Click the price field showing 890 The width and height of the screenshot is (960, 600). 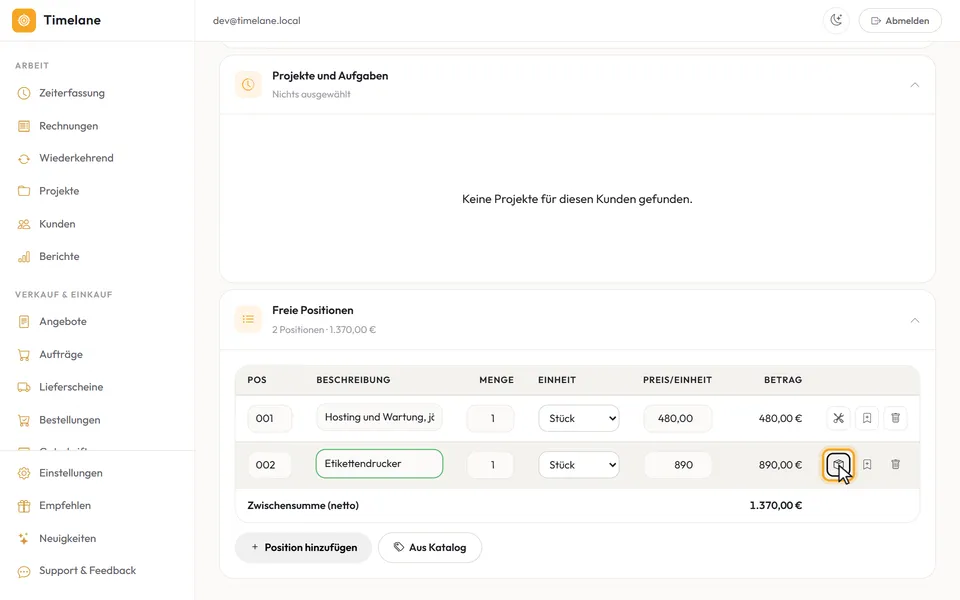677,465
